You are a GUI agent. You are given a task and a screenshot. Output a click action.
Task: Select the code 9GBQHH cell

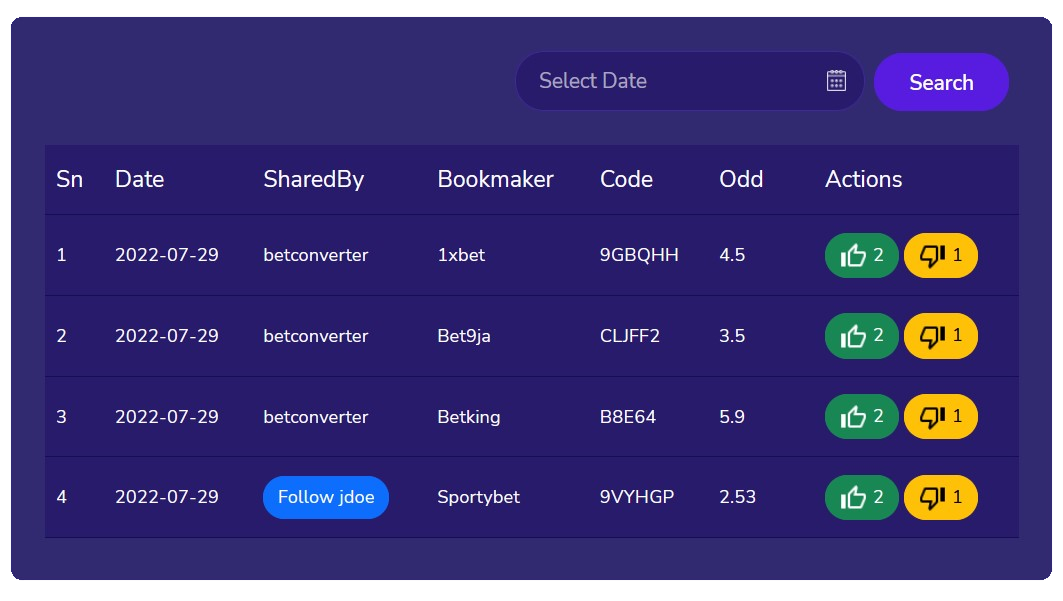[x=639, y=255]
